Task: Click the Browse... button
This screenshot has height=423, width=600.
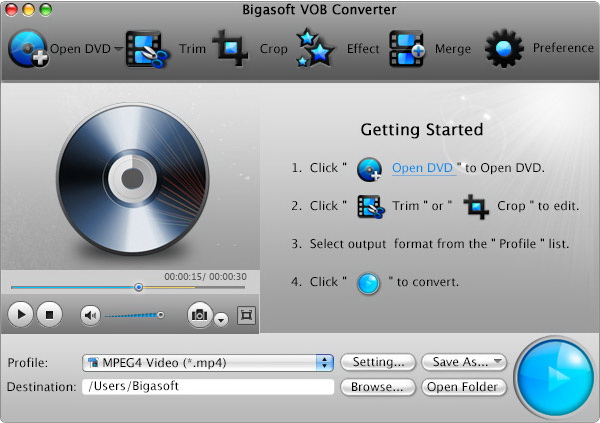Action: click(378, 387)
